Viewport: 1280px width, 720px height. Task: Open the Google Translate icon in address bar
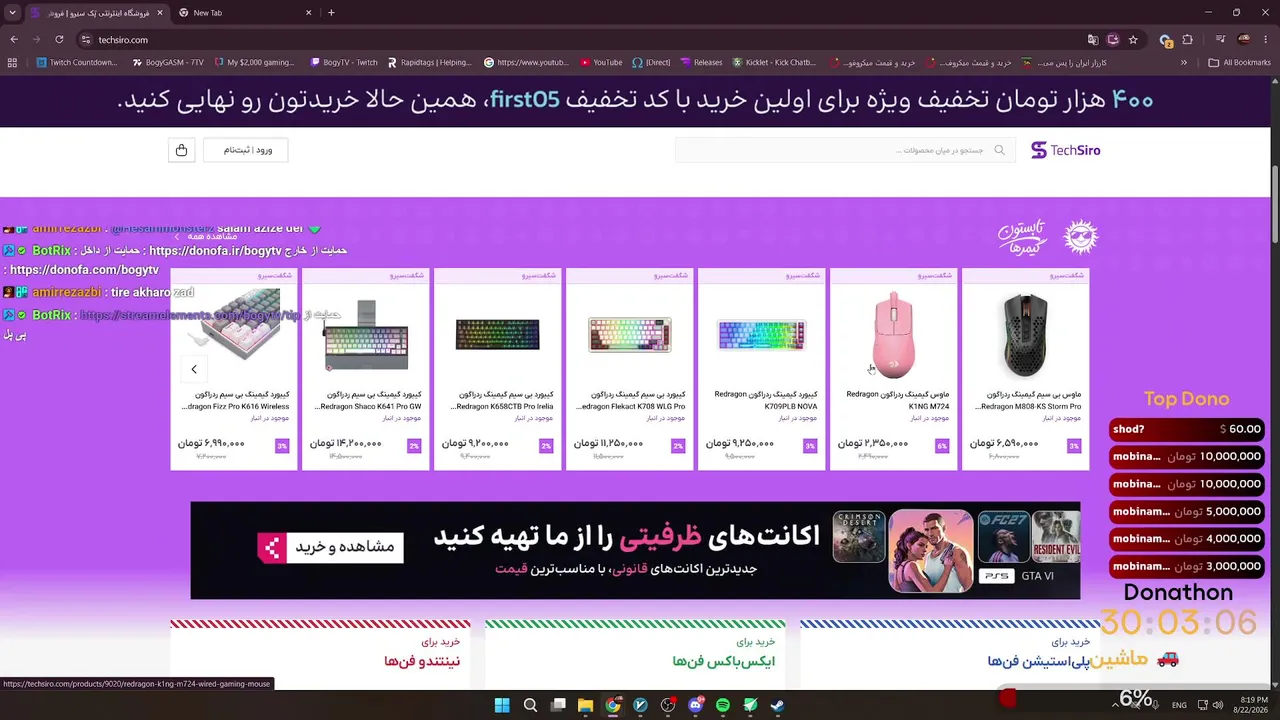[1092, 40]
